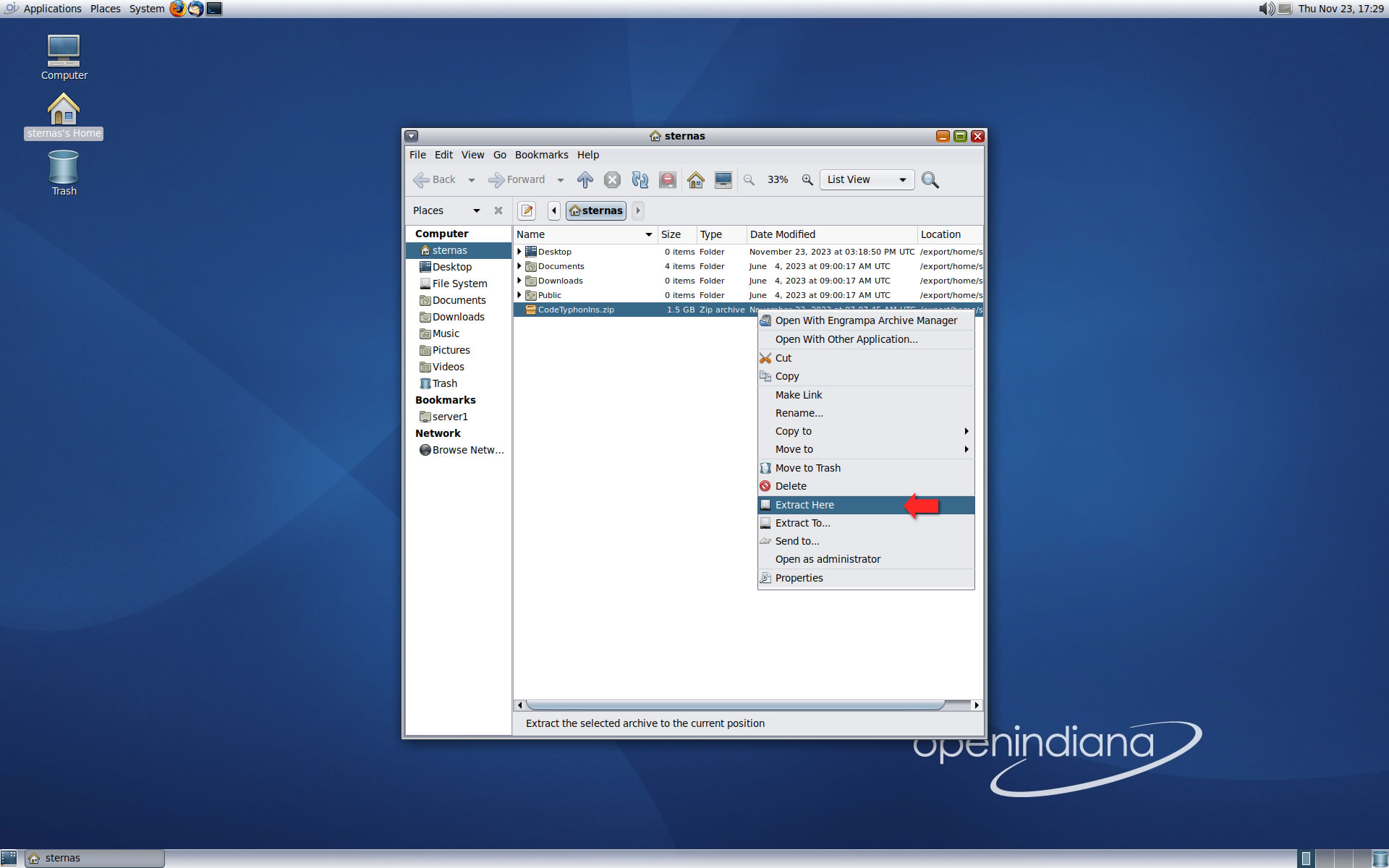Open the Bookmarks menu
Image resolution: width=1389 pixels, height=868 pixels.
pos(541,155)
